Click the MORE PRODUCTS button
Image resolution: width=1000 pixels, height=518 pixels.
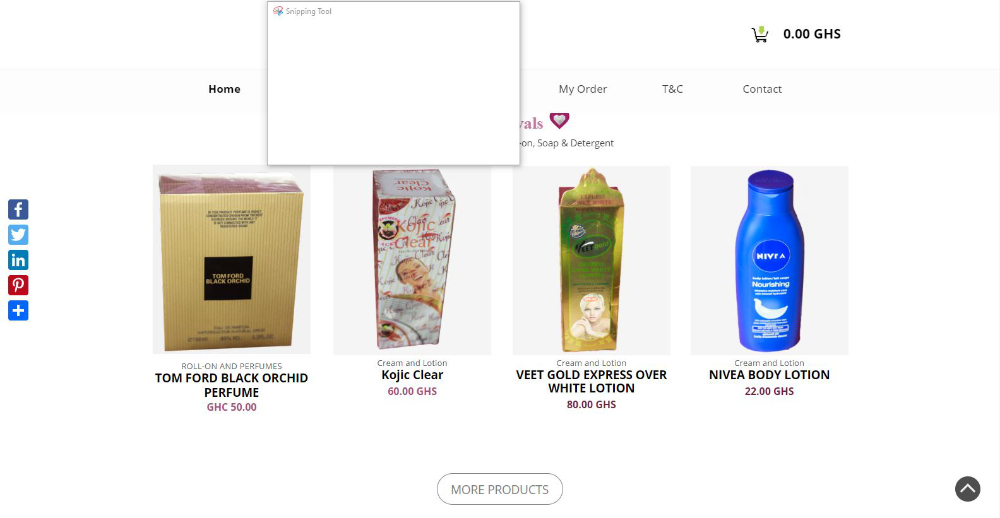point(500,489)
